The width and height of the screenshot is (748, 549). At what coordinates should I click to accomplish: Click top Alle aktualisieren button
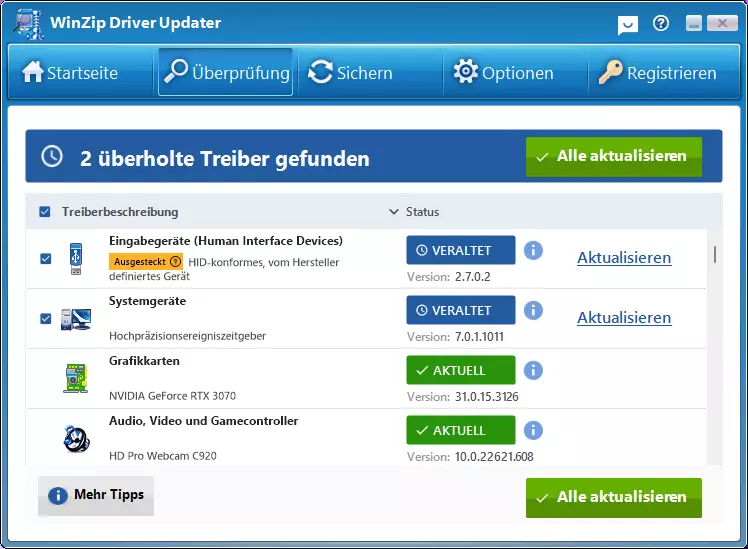[614, 157]
